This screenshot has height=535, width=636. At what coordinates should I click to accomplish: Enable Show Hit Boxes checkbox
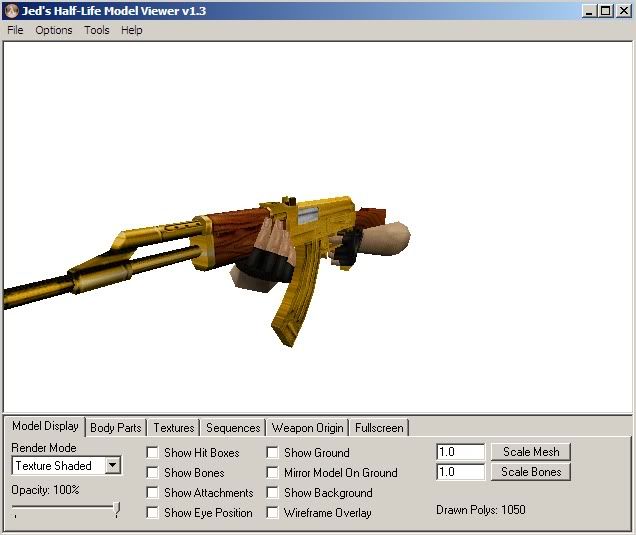(x=153, y=452)
